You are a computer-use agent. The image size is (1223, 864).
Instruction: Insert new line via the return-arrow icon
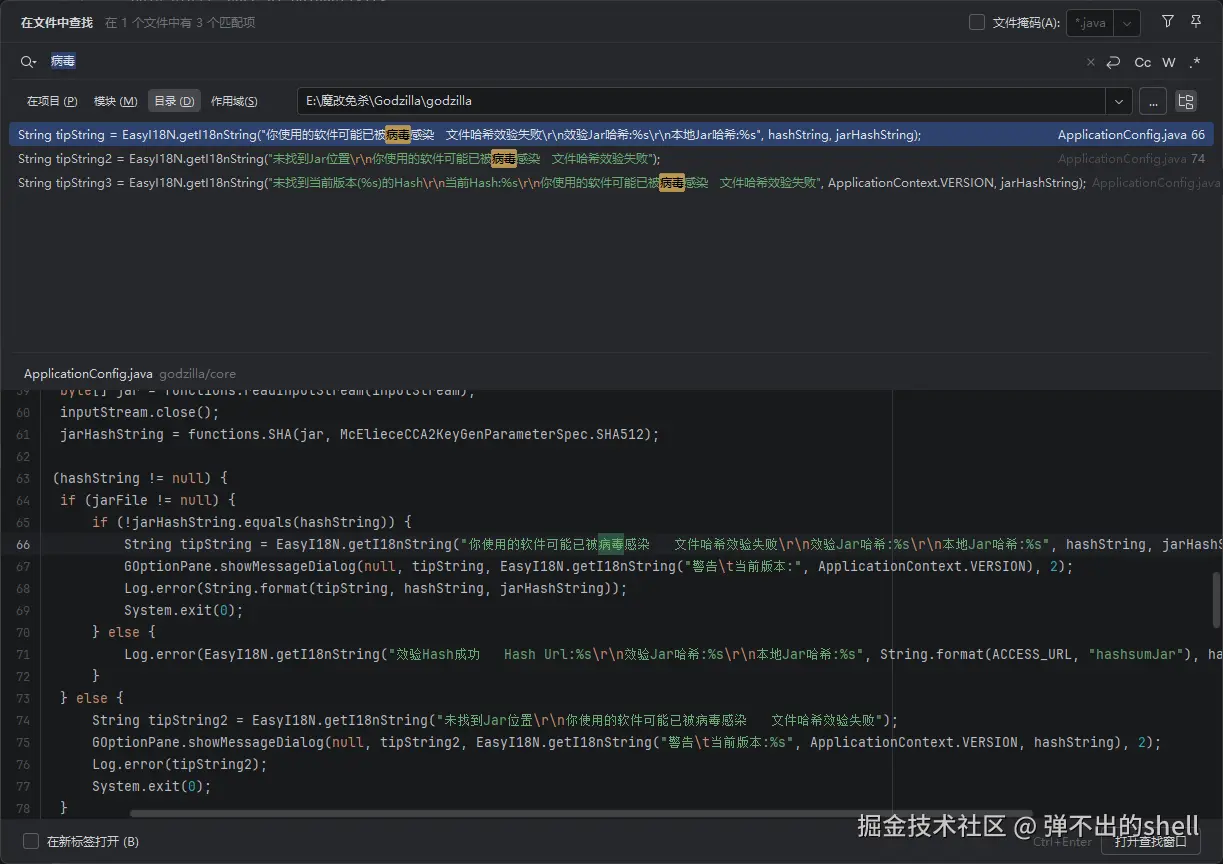(x=1113, y=62)
